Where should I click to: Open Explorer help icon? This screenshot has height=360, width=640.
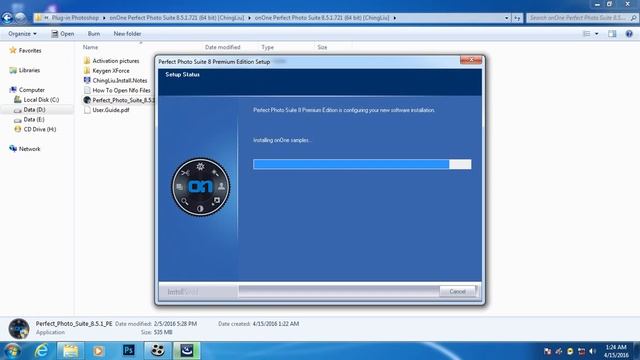(629, 34)
